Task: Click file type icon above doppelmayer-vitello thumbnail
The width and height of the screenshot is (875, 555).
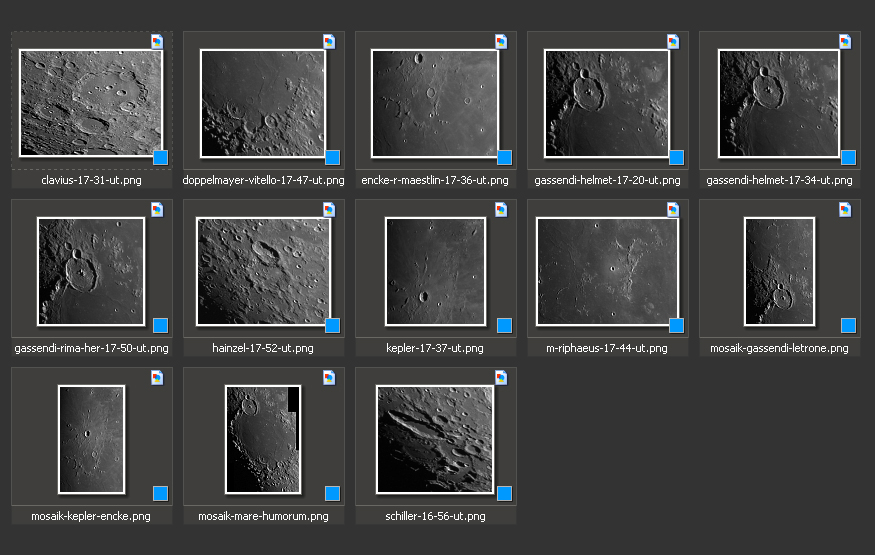Action: click(329, 41)
